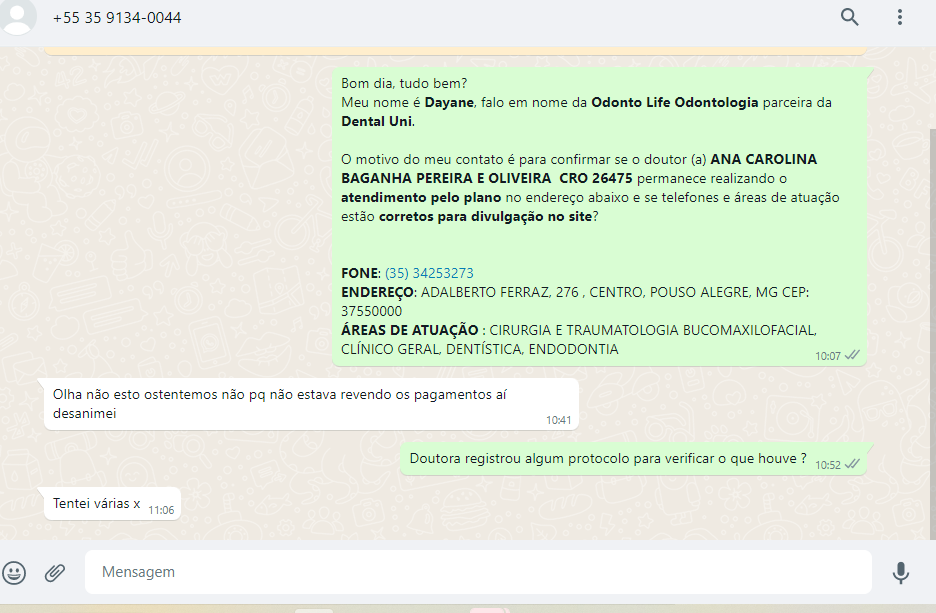Click the 10:52 message timestamp
Image resolution: width=936 pixels, height=613 pixels.
[827, 465]
